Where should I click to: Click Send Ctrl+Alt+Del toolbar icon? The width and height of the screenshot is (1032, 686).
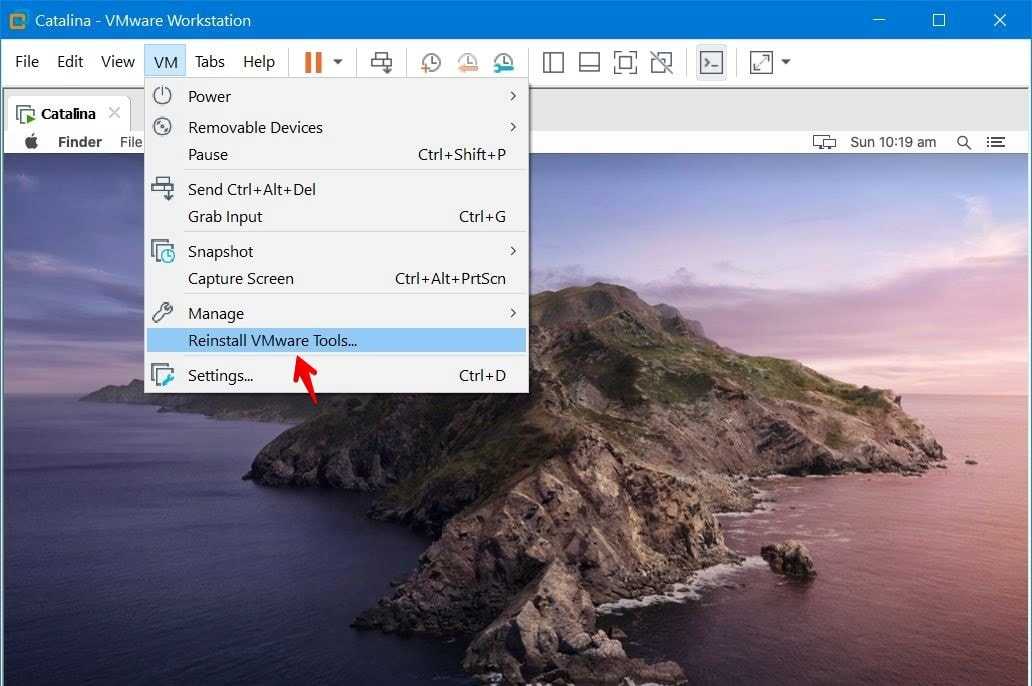click(x=382, y=62)
